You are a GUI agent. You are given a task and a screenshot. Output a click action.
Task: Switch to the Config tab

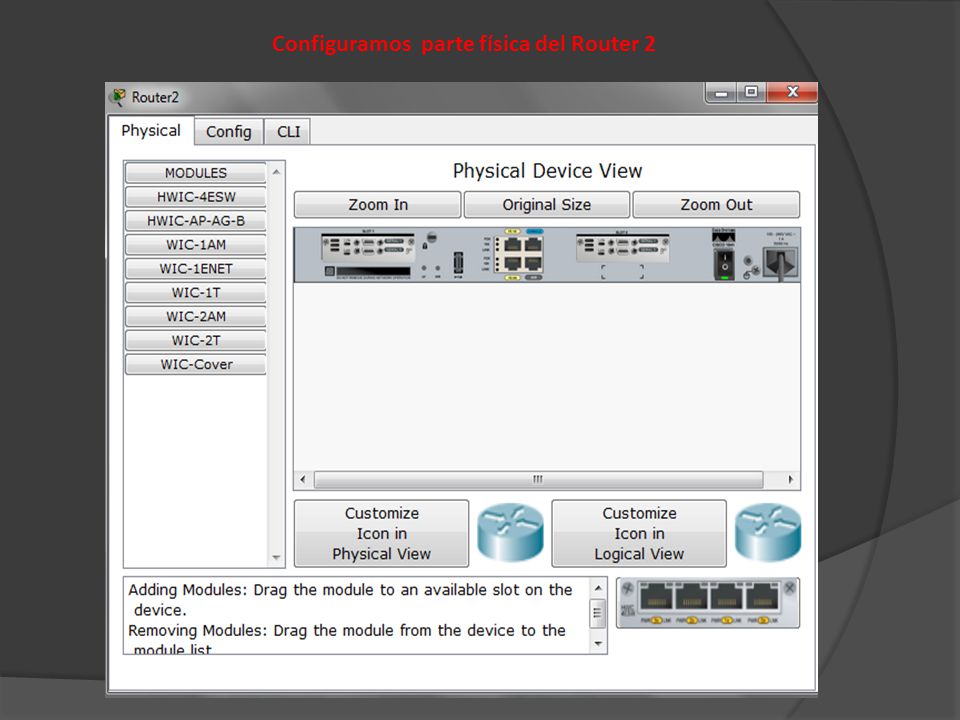[228, 132]
